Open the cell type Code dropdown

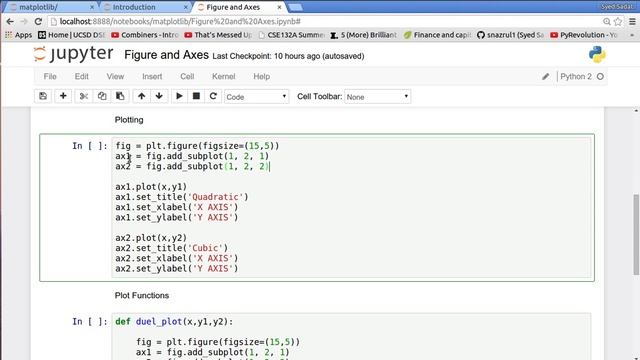click(x=256, y=97)
